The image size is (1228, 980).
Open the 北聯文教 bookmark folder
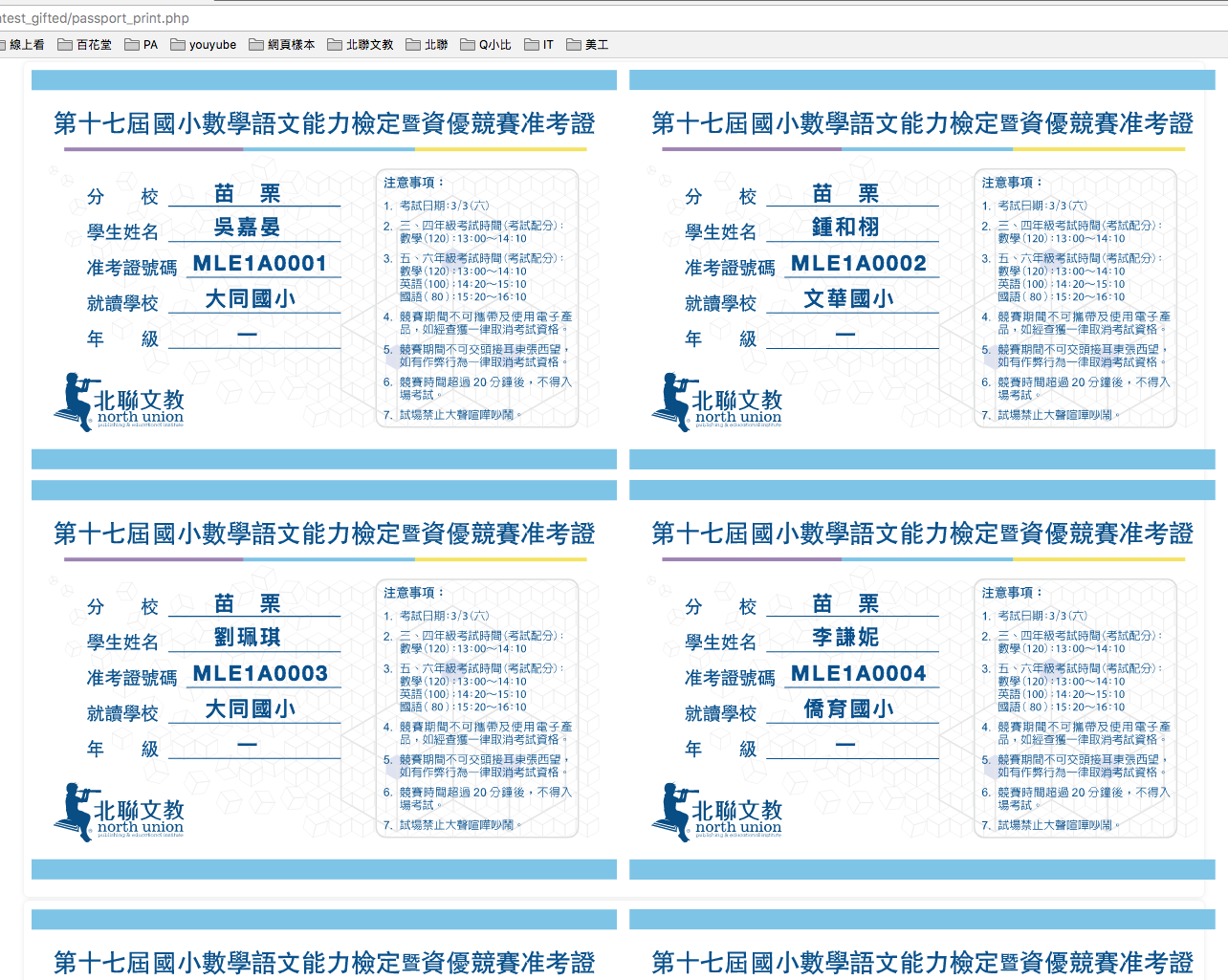361,45
